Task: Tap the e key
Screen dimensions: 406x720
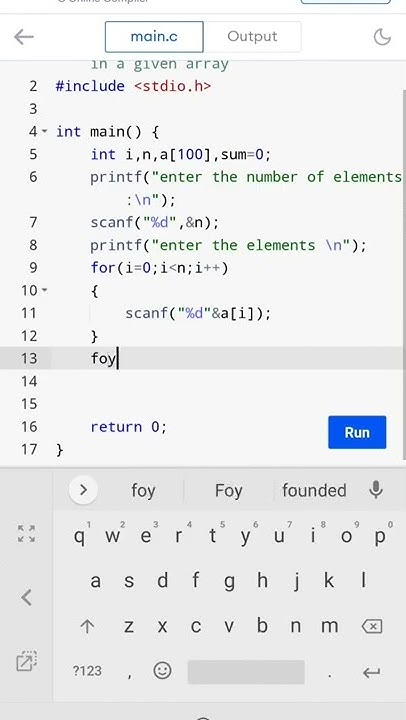Action: [146, 536]
